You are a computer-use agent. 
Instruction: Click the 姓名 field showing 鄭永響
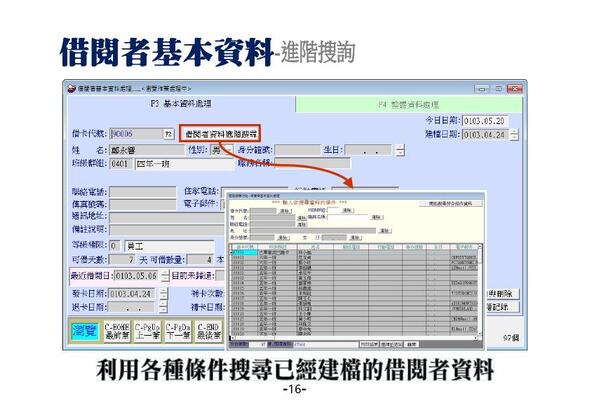[147, 150]
